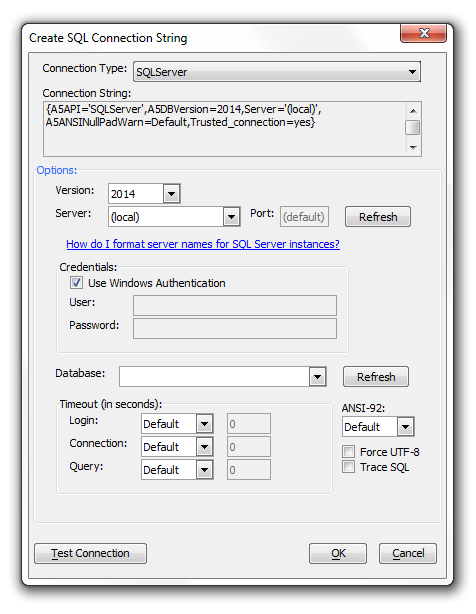Viewport: 476px width, 614px height.
Task: Click the Test Connection button
Action: point(90,553)
